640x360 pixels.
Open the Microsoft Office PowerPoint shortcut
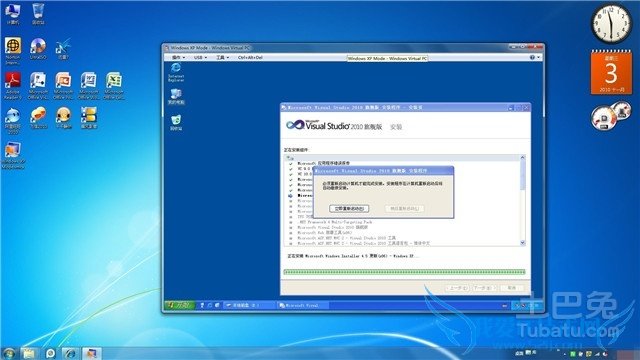pyautogui.click(x=63, y=85)
